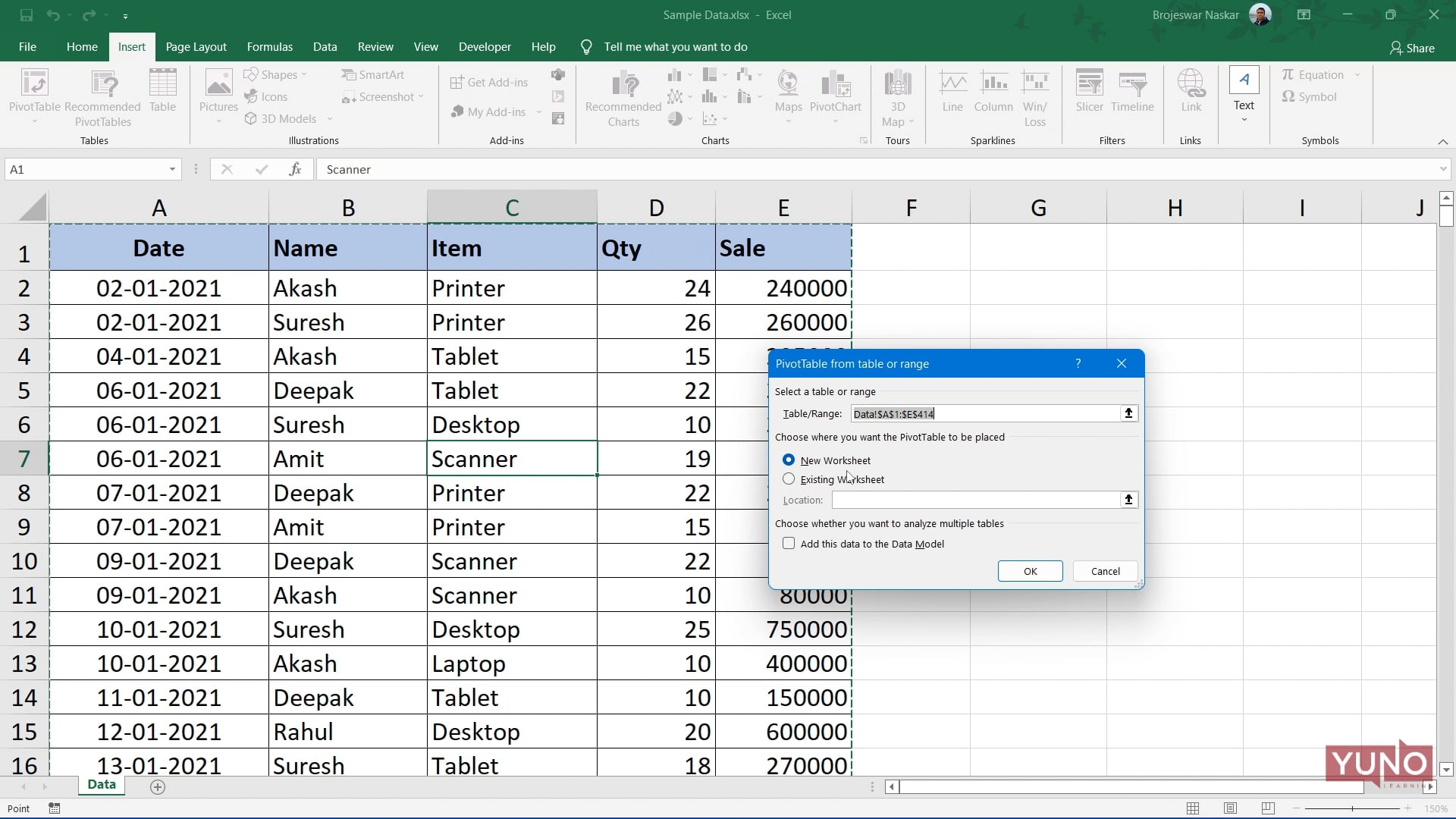Viewport: 1456px width, 819px height.
Task: Select the Data sheet tab
Action: pos(102,785)
